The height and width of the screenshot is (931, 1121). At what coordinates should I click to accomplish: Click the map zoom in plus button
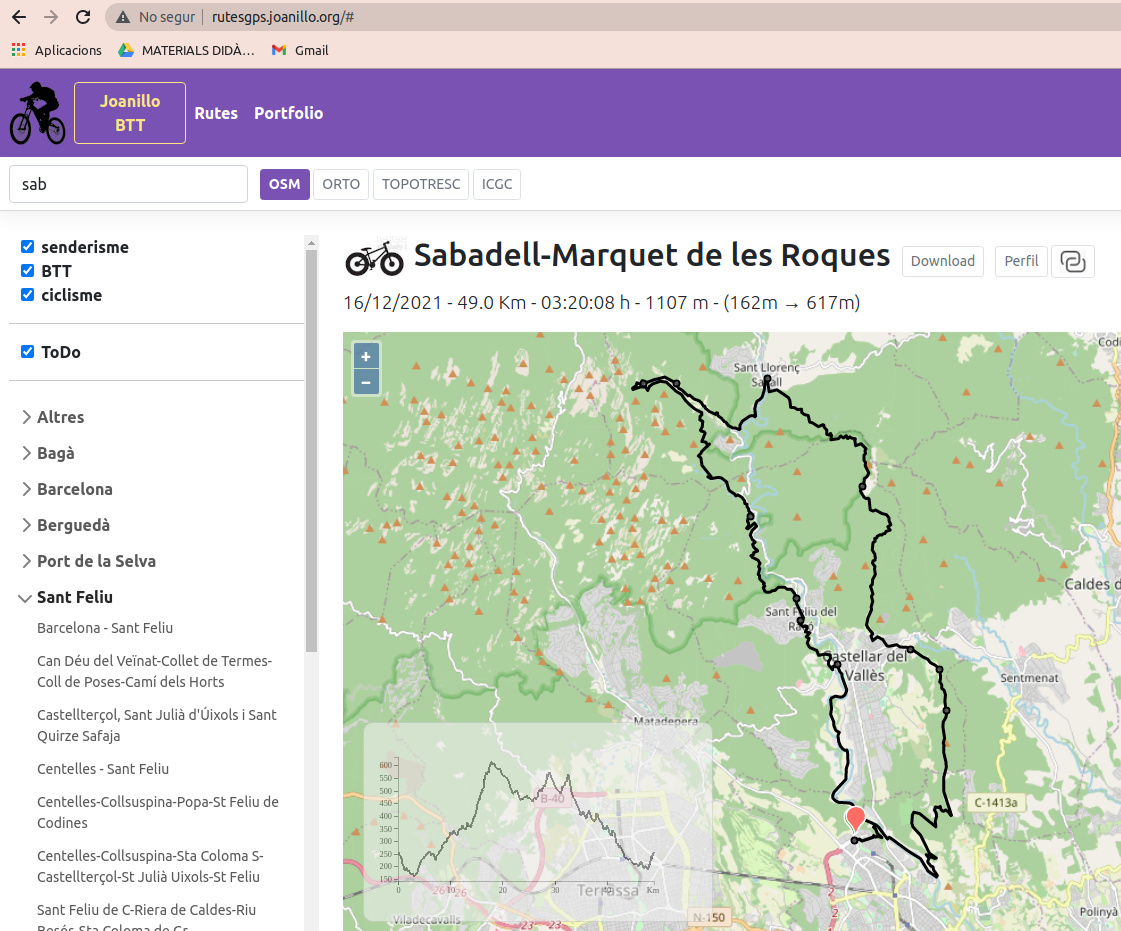click(366, 357)
